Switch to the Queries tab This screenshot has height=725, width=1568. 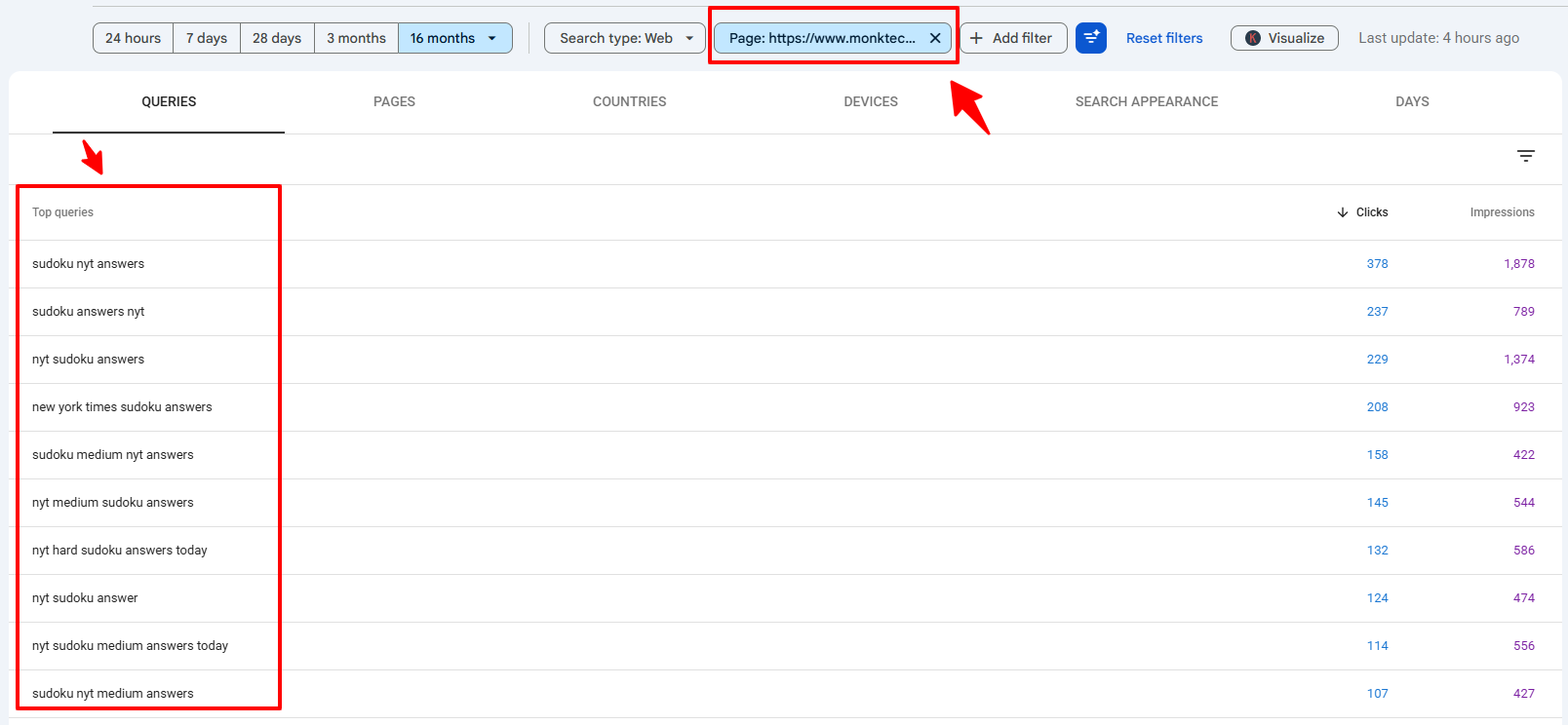point(169,101)
